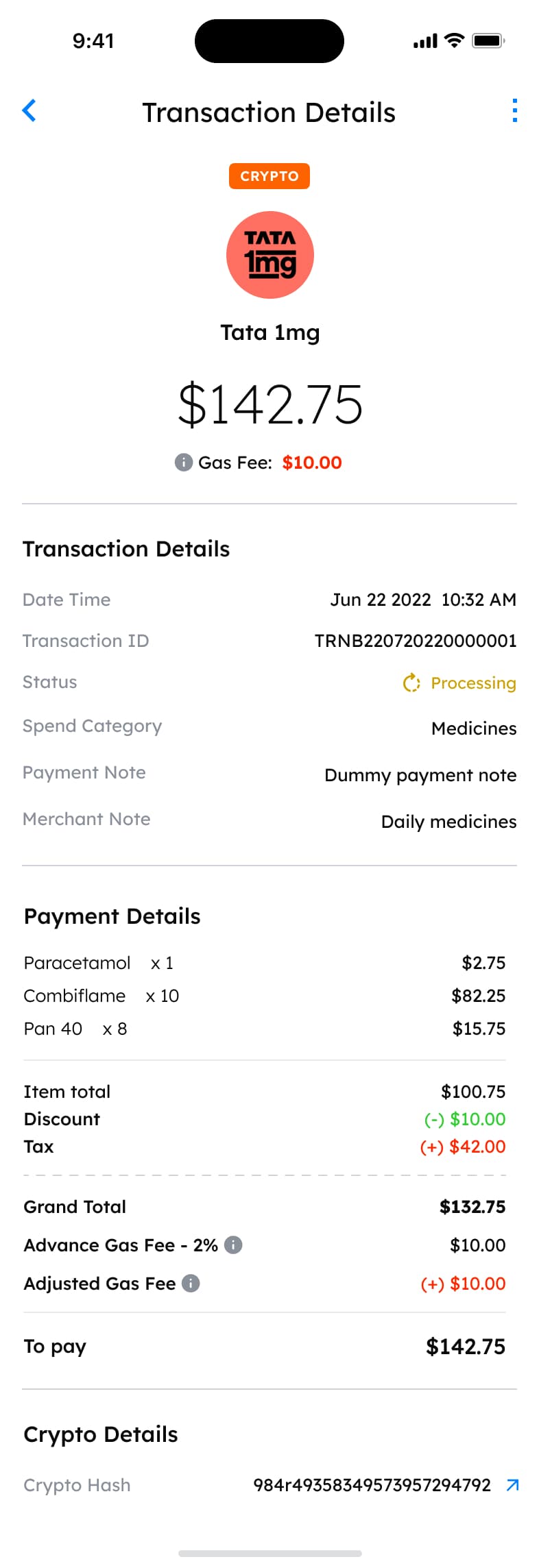
Task: Tap the Processing status spinner icon
Action: click(x=411, y=683)
